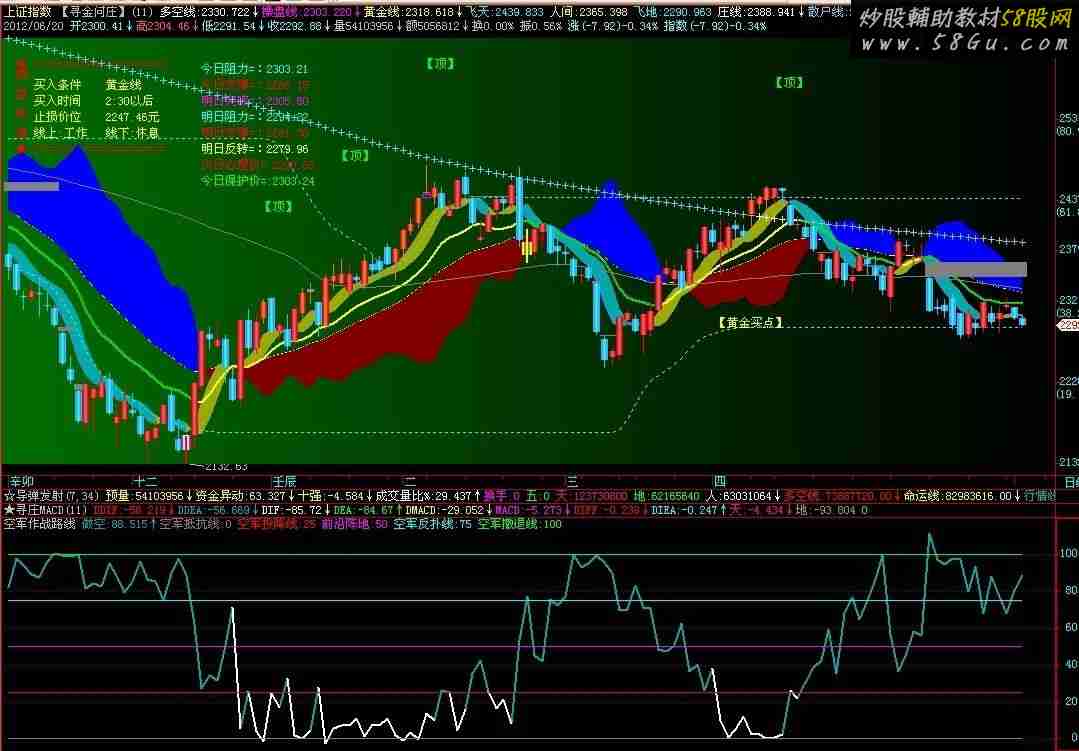The height and width of the screenshot is (751, 1079).
Task: Click the 止损价位 label
Action: (57, 117)
